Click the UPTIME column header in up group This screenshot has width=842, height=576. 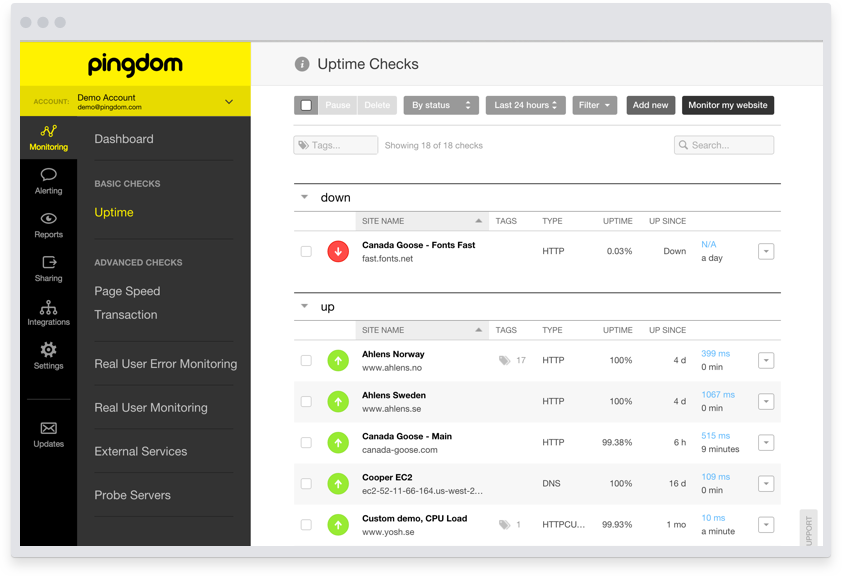click(618, 330)
